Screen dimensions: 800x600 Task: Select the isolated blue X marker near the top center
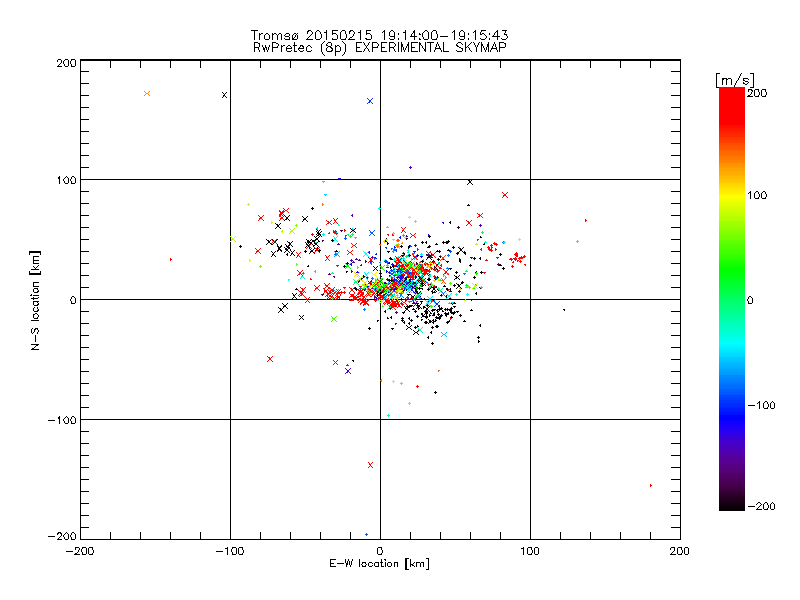coord(370,101)
